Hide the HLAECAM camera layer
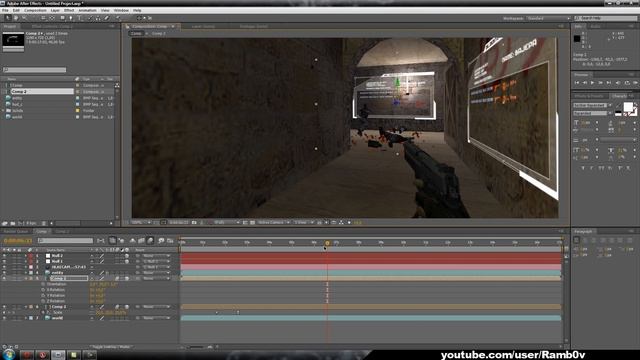The image size is (640, 360). 4,267
